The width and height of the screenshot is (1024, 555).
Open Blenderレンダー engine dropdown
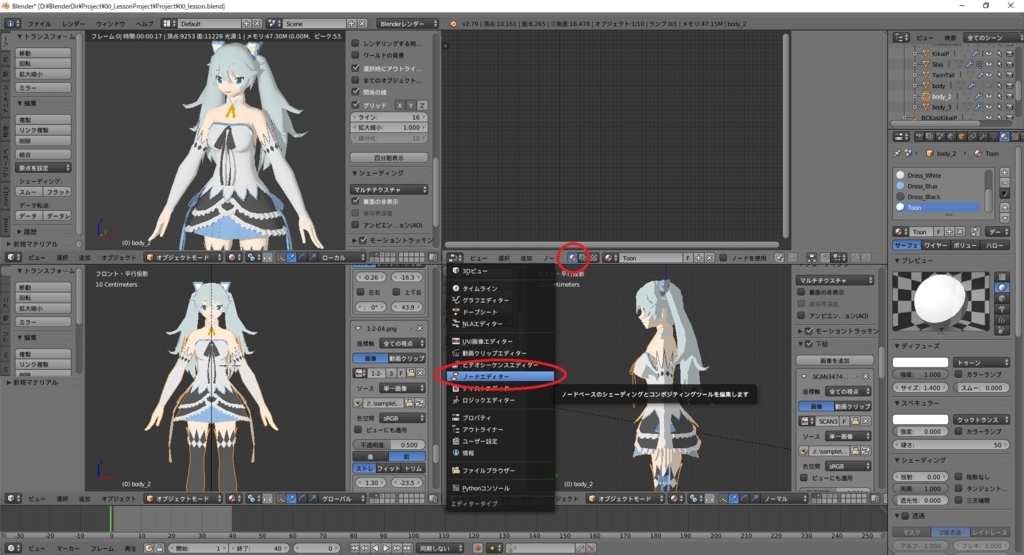(x=408, y=24)
